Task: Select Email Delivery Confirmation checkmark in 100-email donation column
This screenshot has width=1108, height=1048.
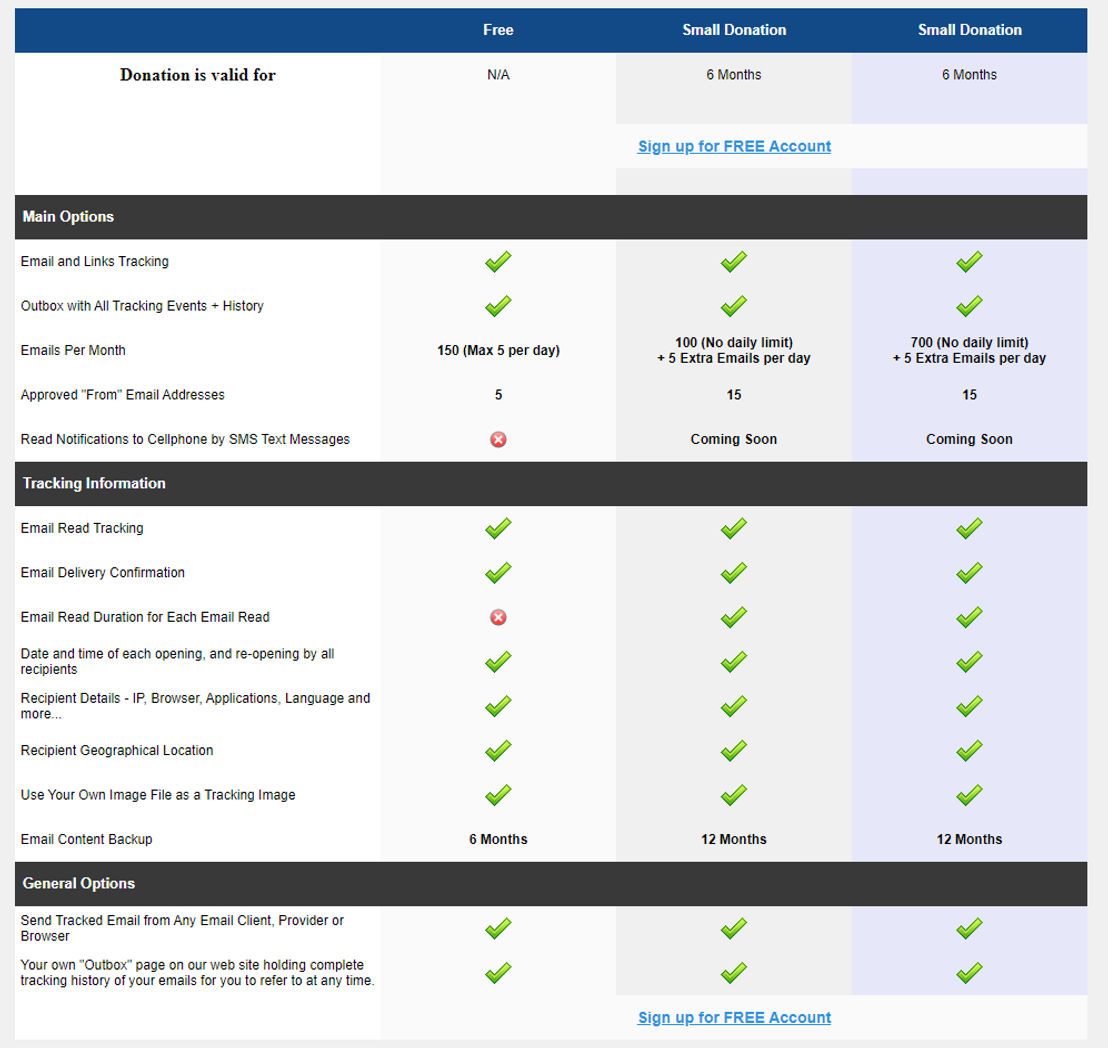Action: [733, 572]
